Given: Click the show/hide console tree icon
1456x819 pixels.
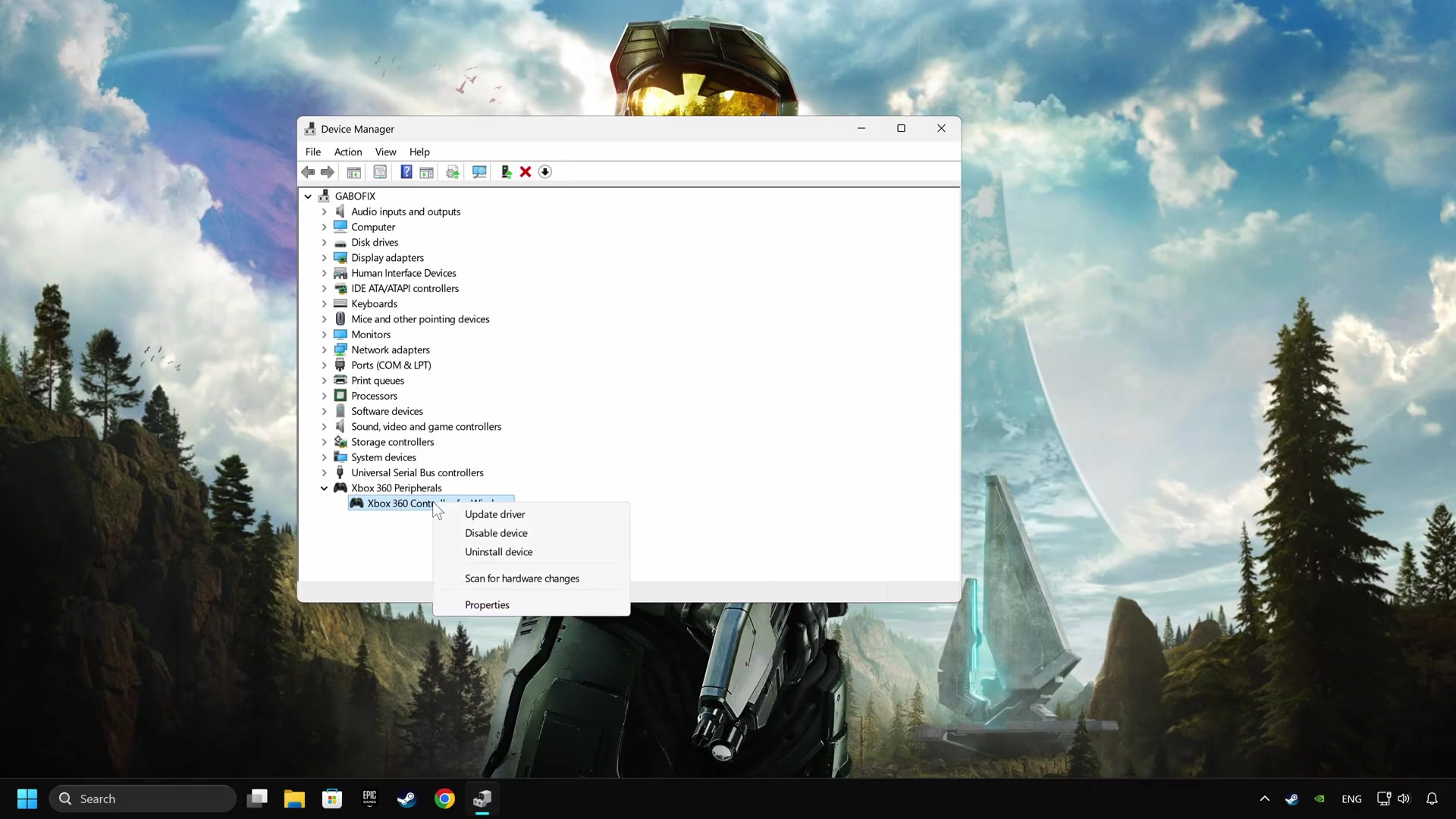Looking at the screenshot, I should (x=354, y=172).
